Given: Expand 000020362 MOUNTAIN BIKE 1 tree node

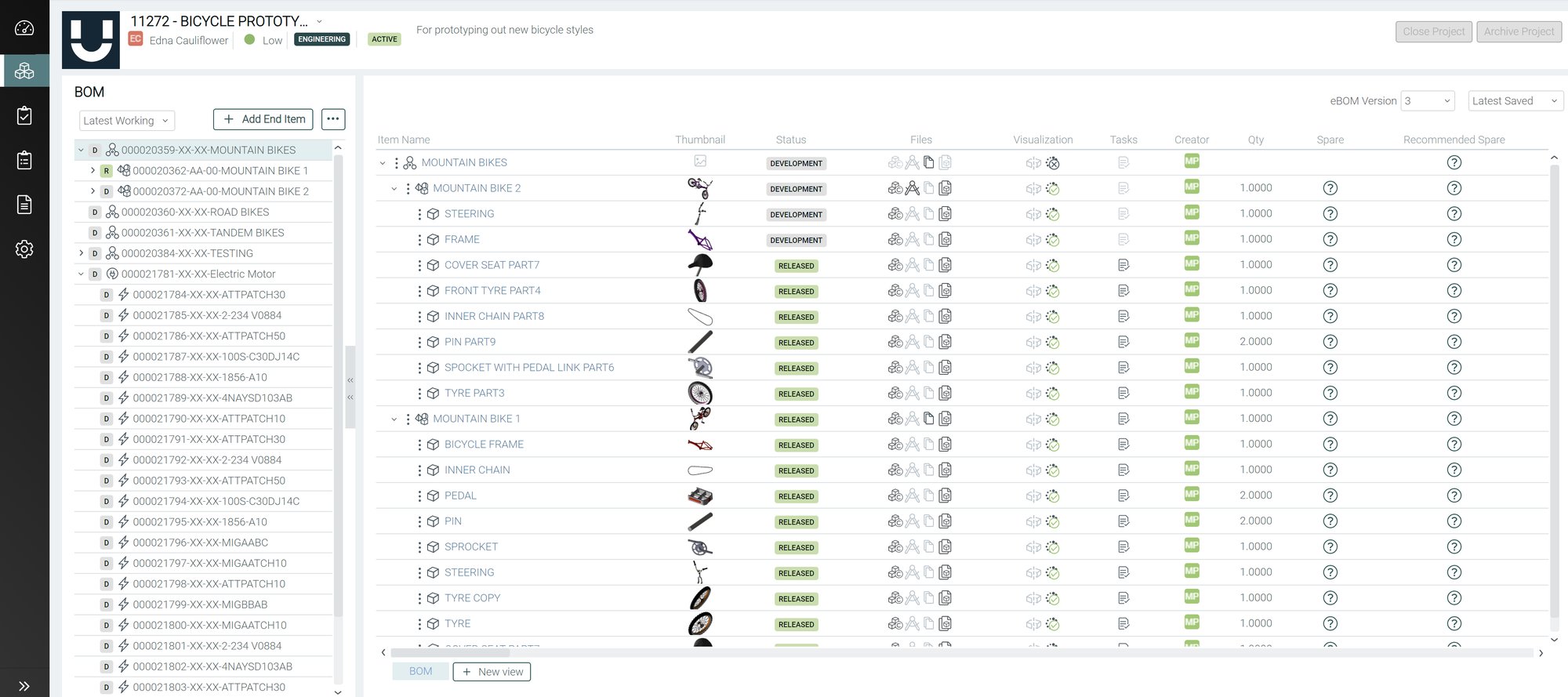Looking at the screenshot, I should [x=93, y=170].
